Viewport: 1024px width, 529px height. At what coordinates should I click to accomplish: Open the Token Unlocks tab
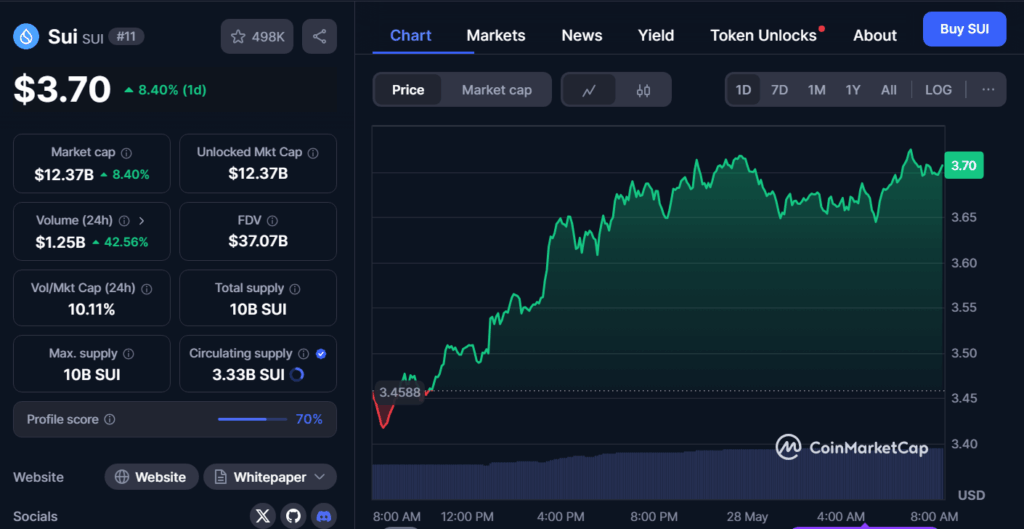click(x=763, y=35)
